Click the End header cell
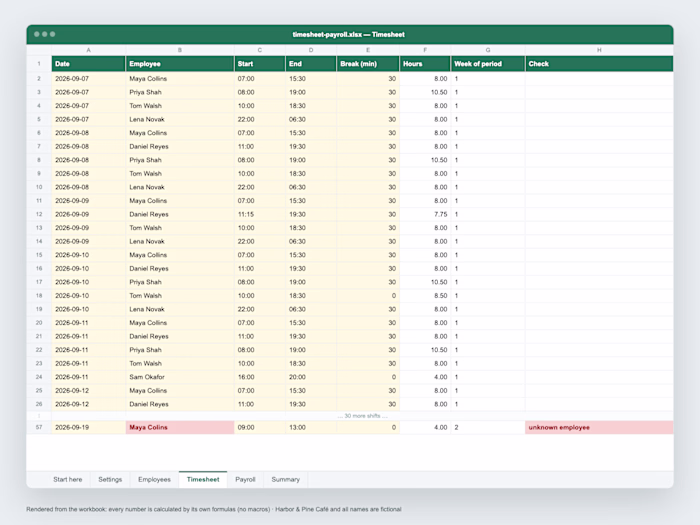The image size is (700, 525). click(x=311, y=64)
